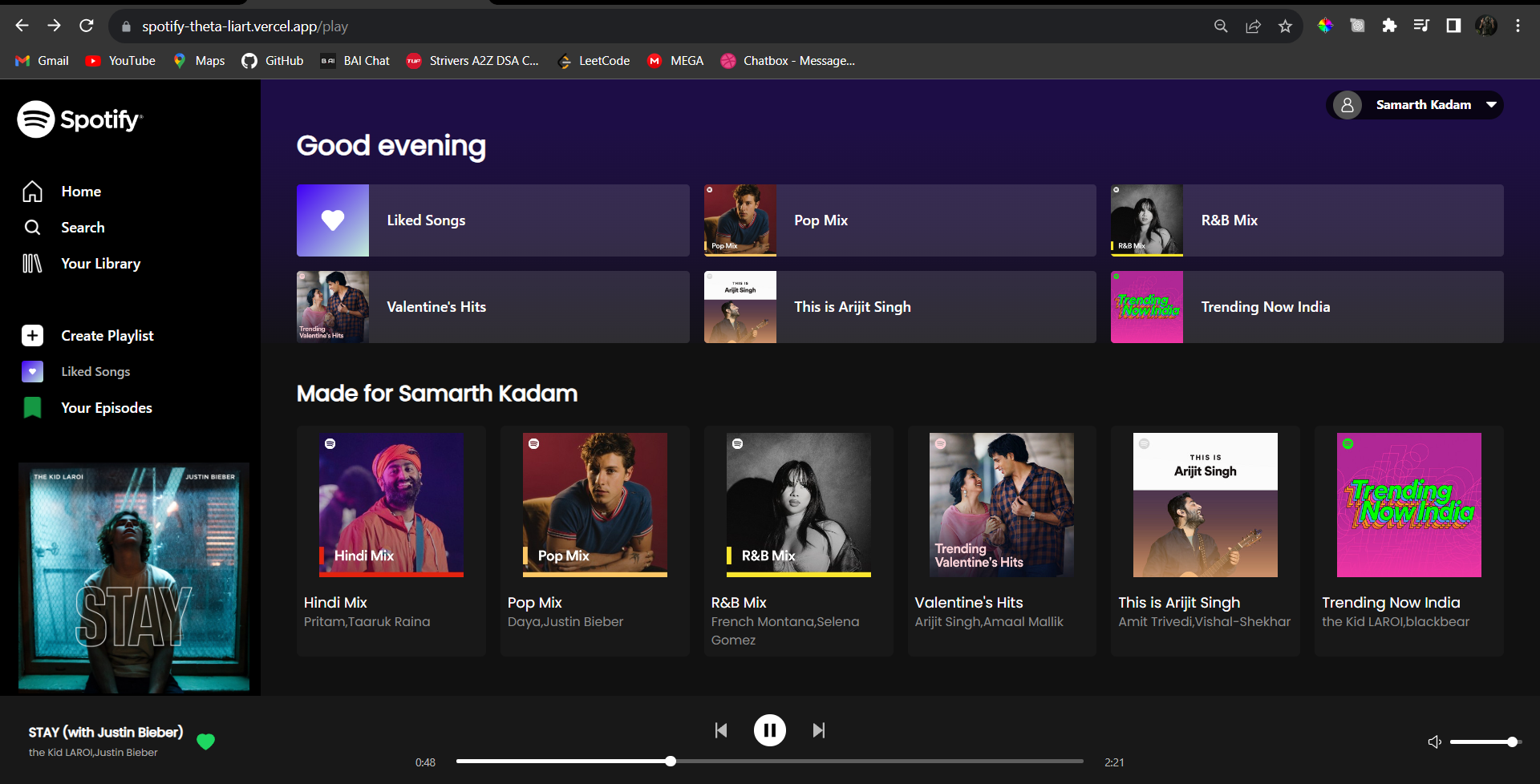Open the This is Arijit Singh playlist card
Screen dimensions: 1540x784
1206,541
